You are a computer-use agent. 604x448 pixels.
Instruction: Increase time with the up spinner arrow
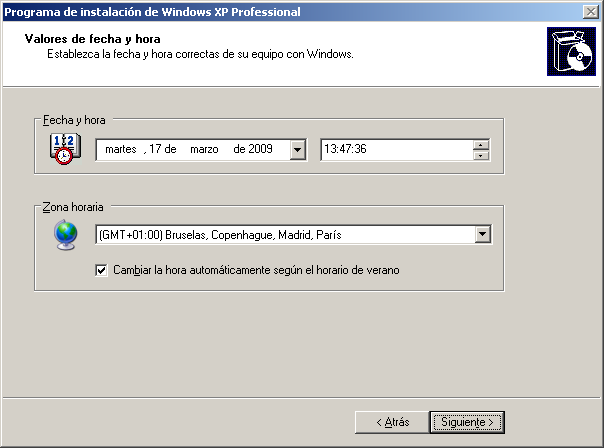tap(482, 144)
